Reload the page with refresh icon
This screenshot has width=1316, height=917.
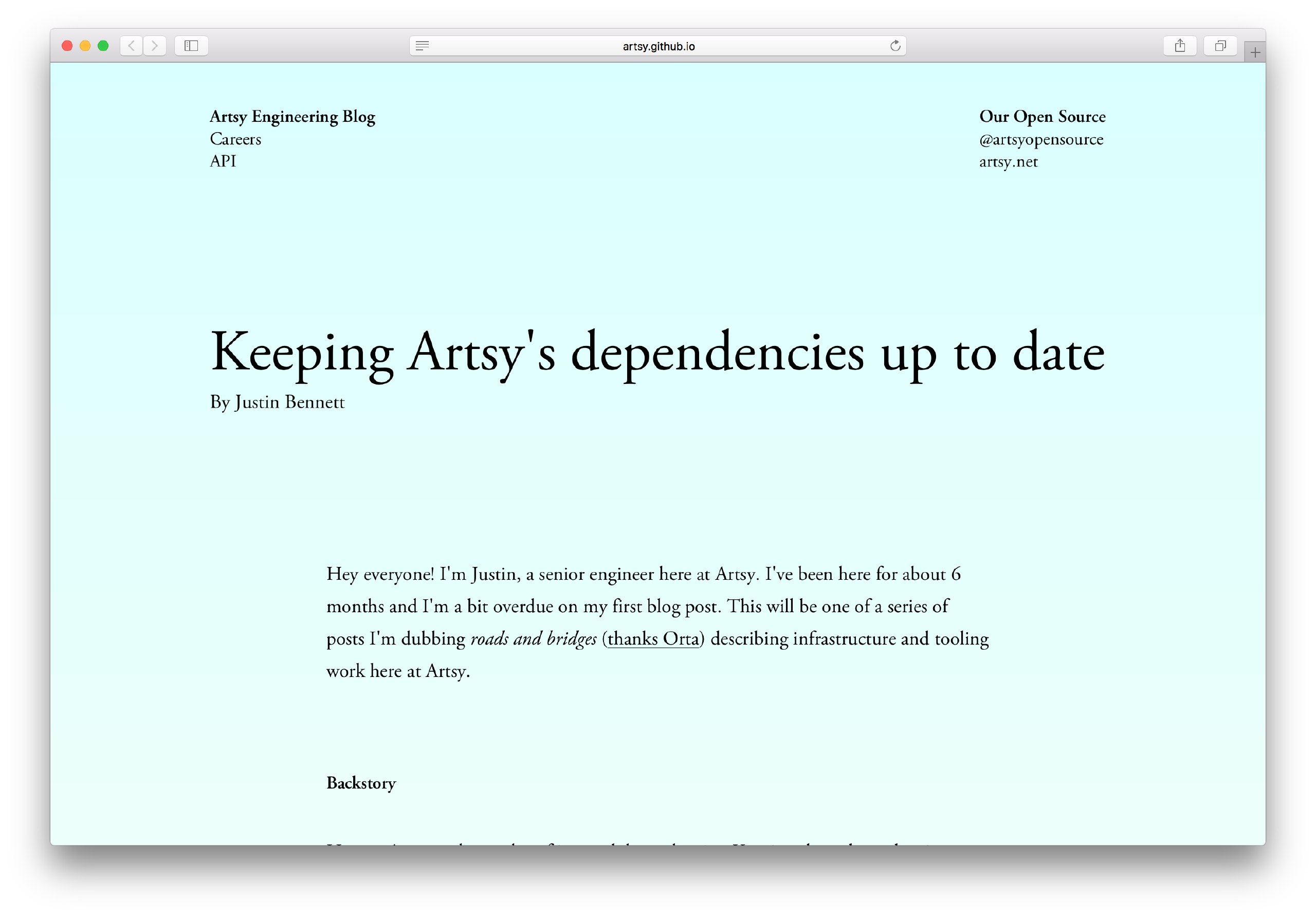[894, 46]
